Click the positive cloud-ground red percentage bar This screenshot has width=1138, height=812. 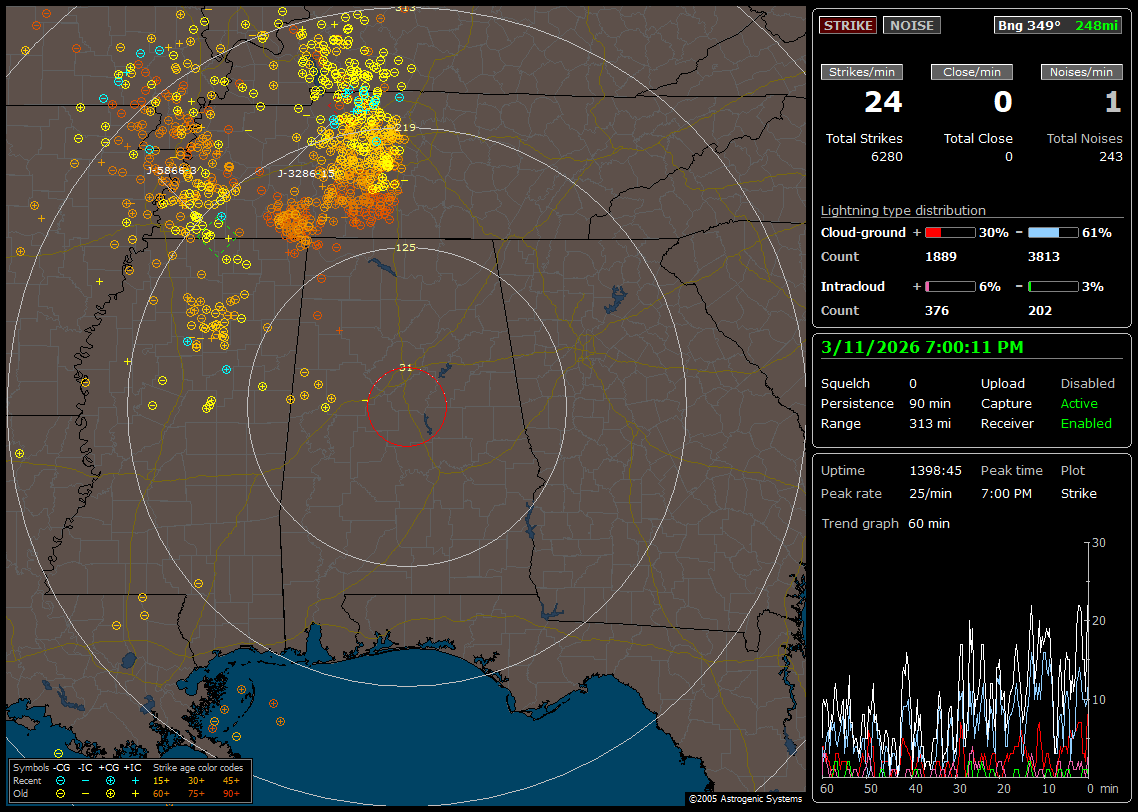pos(949,232)
